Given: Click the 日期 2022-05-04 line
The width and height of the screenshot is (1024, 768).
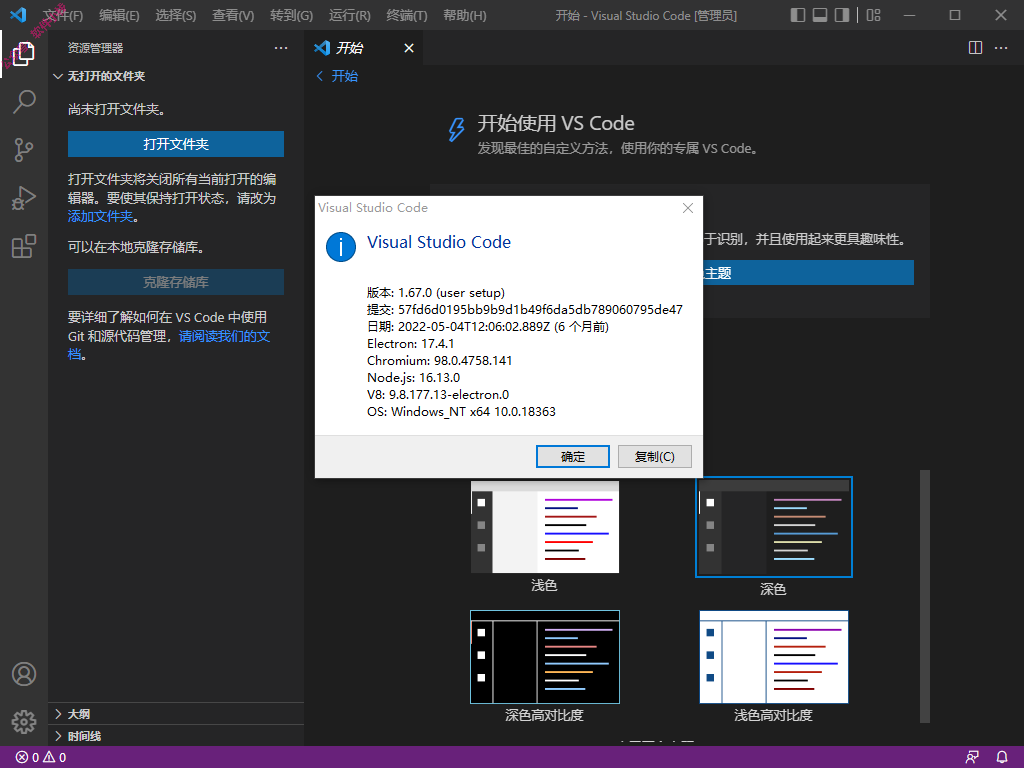Looking at the screenshot, I should pos(488,327).
